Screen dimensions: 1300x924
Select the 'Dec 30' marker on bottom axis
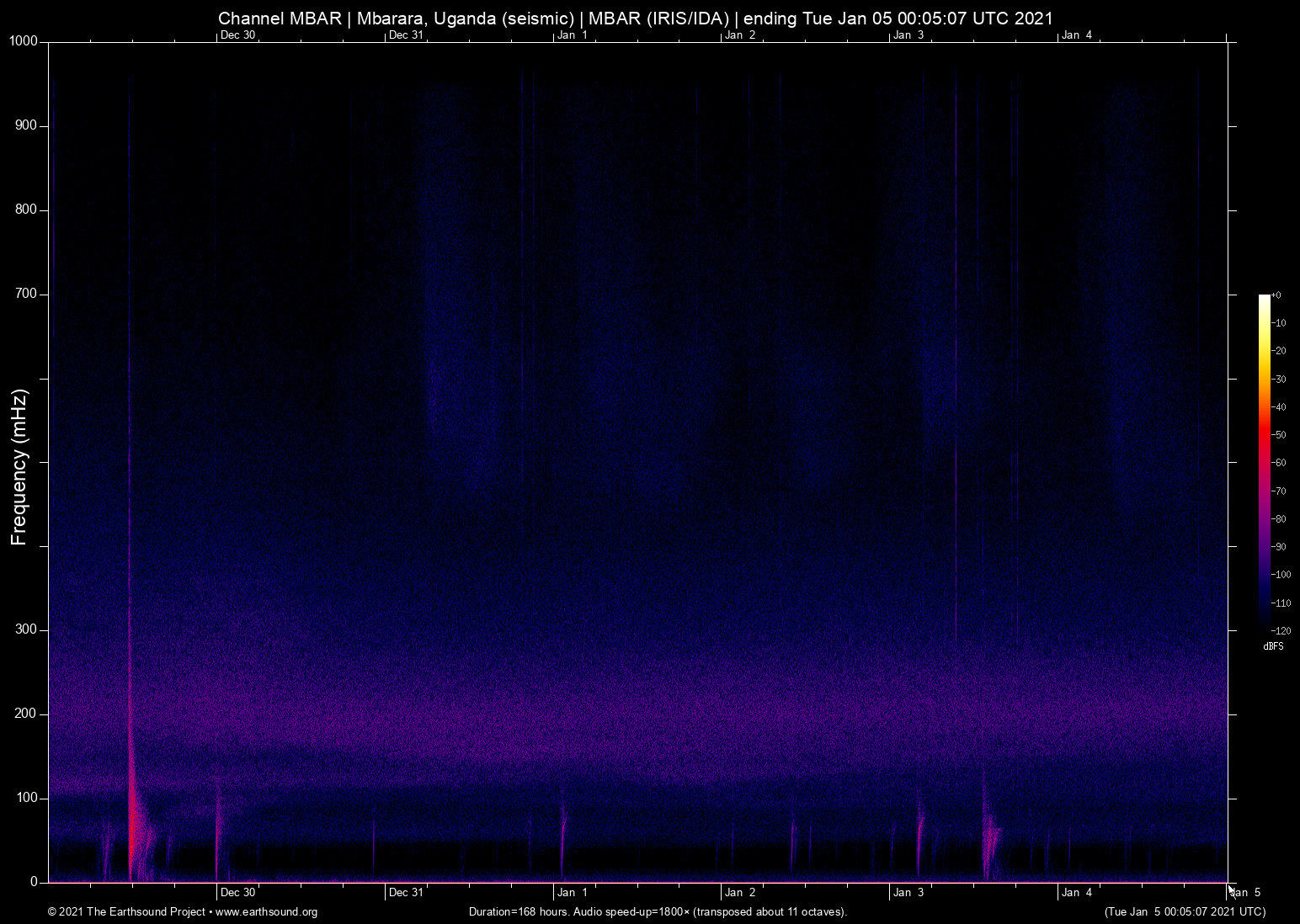pyautogui.click(x=237, y=893)
